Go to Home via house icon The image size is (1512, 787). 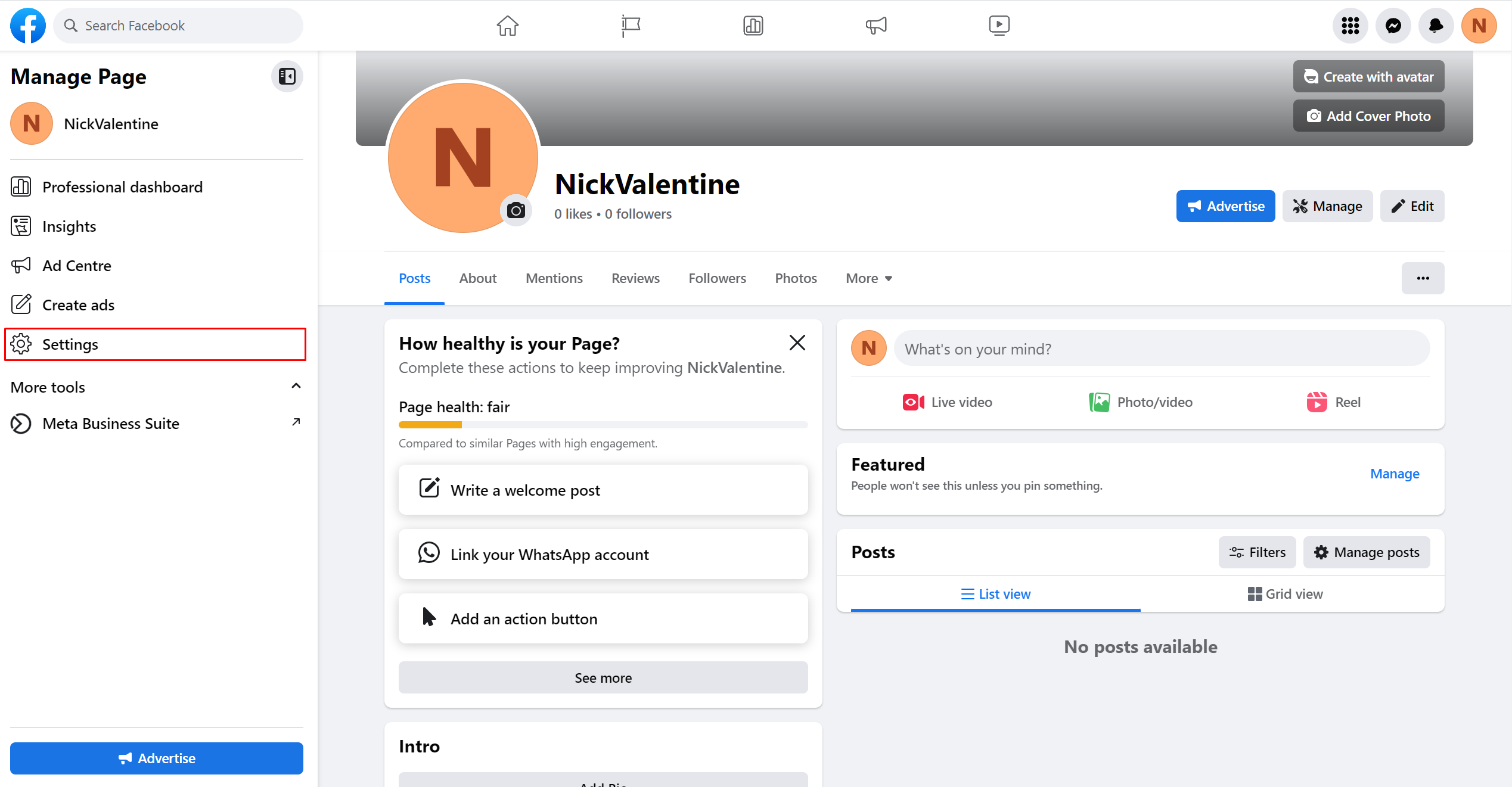[507, 26]
